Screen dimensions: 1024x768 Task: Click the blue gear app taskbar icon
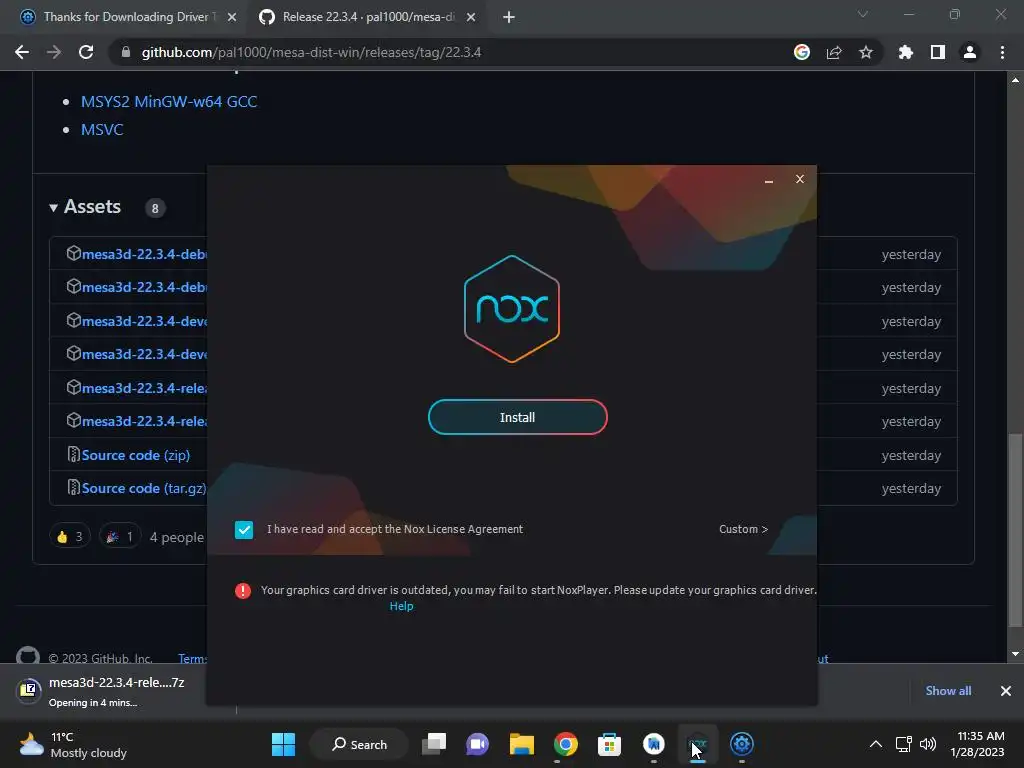(x=742, y=744)
